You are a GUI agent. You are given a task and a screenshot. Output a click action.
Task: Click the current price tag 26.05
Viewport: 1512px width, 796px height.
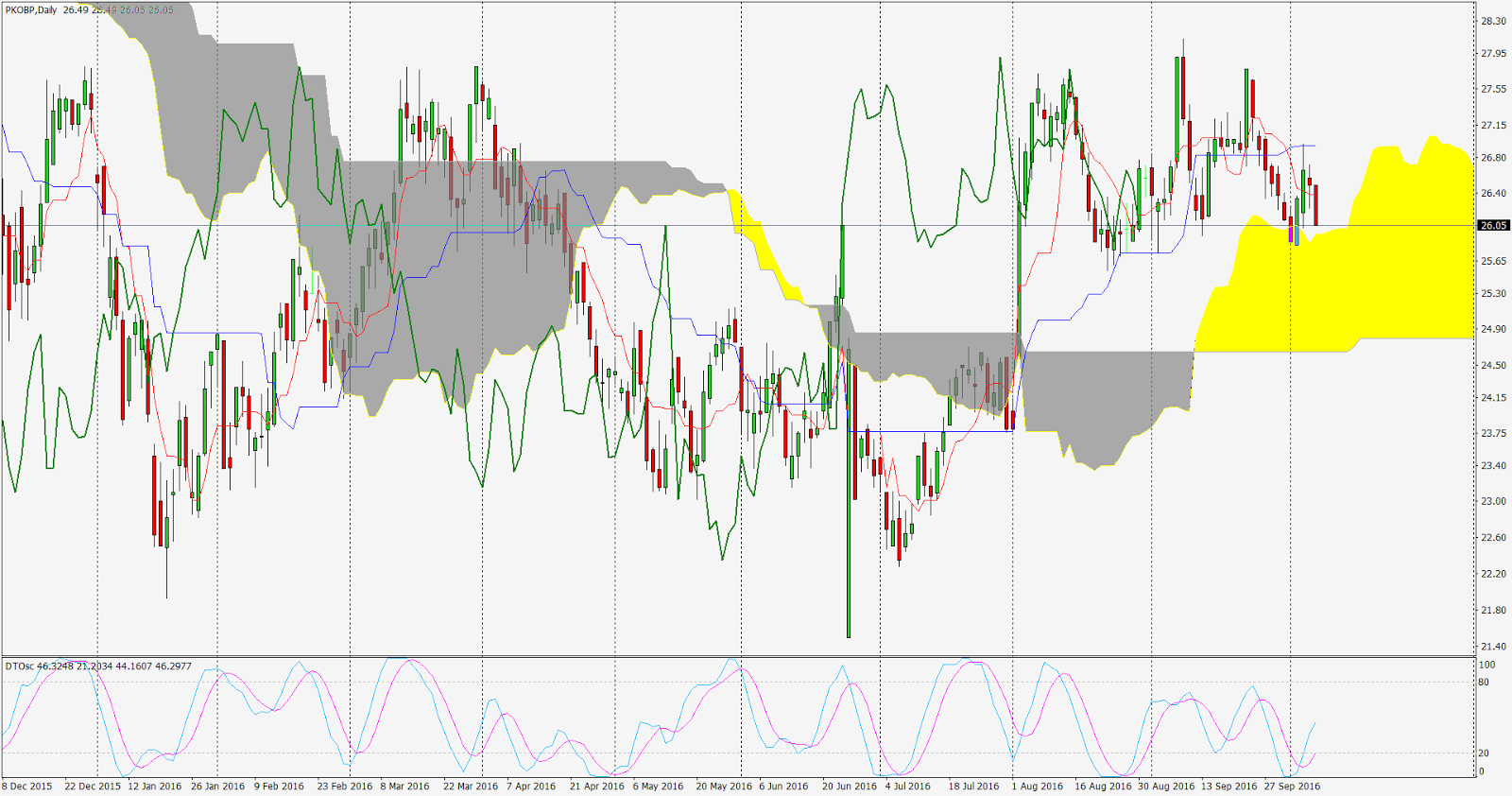(x=1493, y=225)
